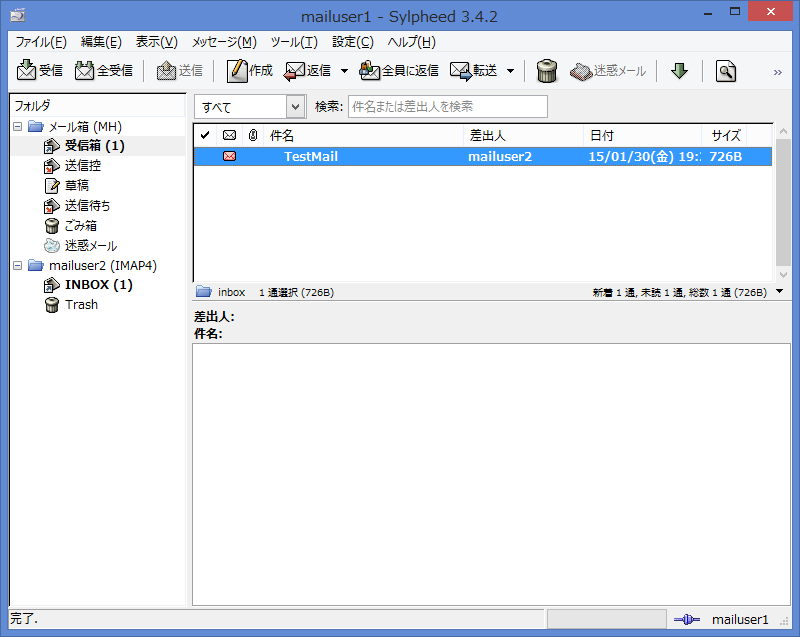The width and height of the screenshot is (800, 637).
Task: Collapse the メール箱 (MH) tree node
Action: [x=17, y=126]
